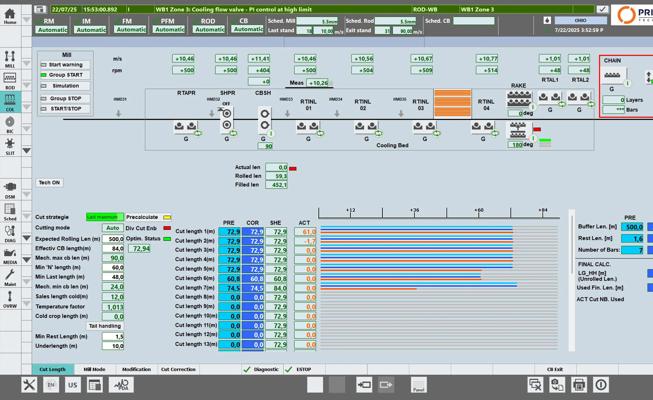Expand the dark arrow next to DIAG

pos(26,238)
